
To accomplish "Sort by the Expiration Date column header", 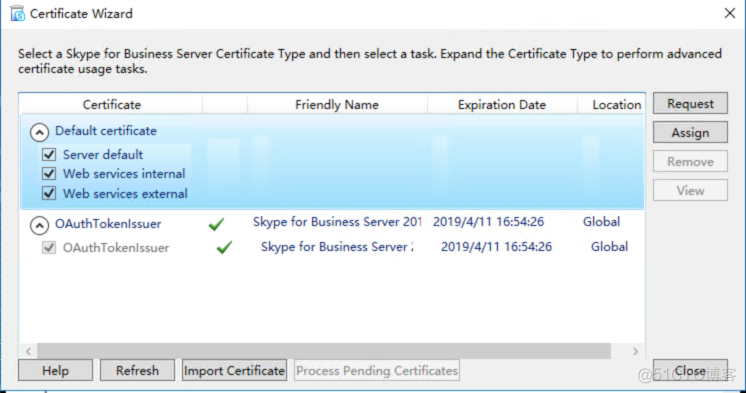I will pyautogui.click(x=502, y=104).
